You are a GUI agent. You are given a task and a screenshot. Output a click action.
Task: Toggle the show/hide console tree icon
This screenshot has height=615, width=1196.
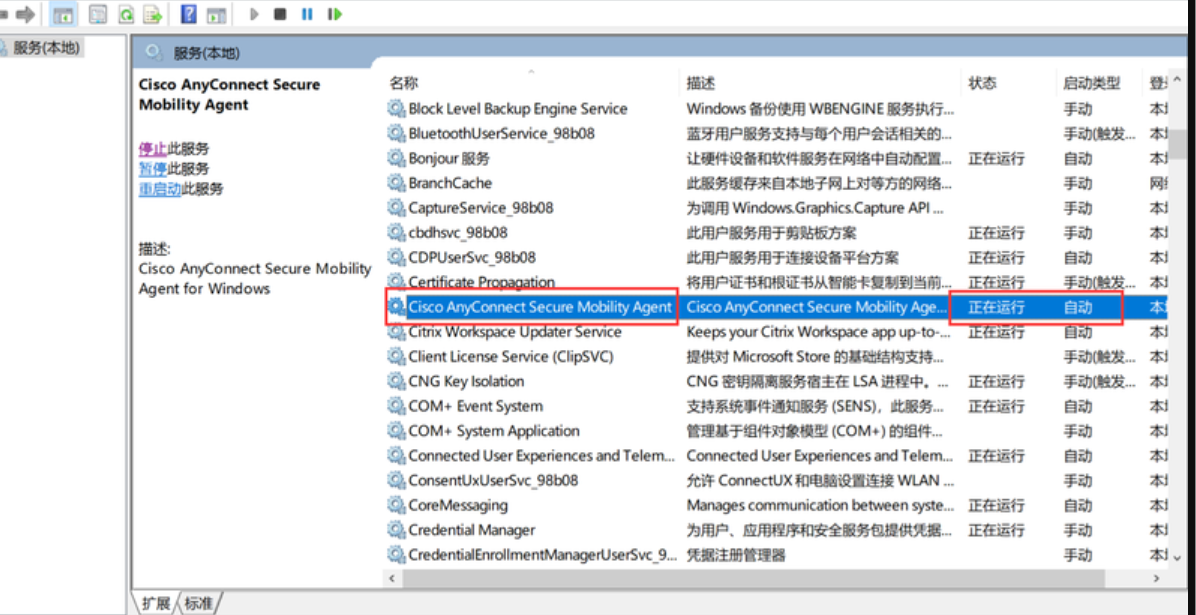pyautogui.click(x=62, y=14)
